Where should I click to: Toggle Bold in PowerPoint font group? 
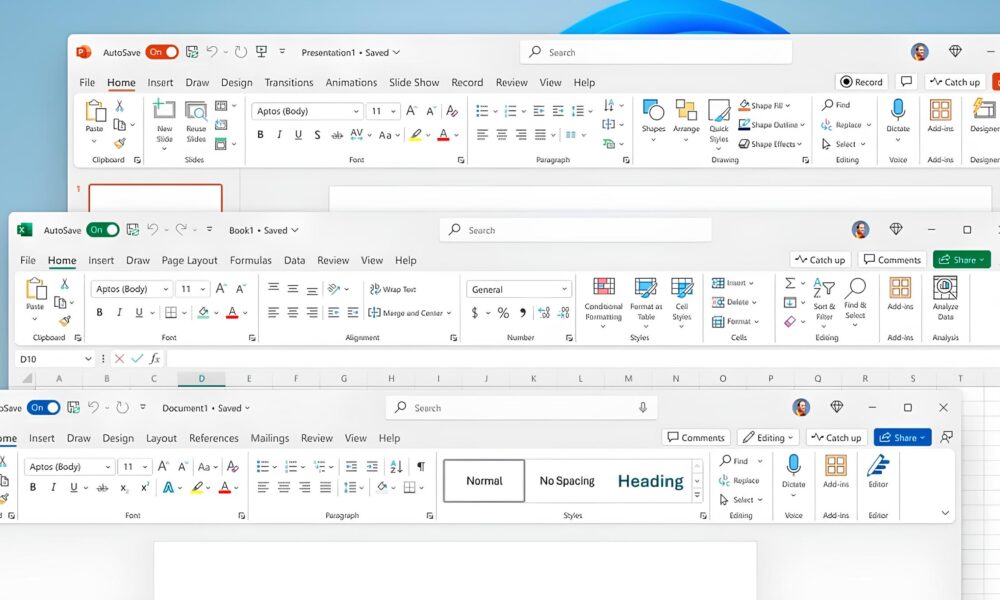[x=260, y=135]
